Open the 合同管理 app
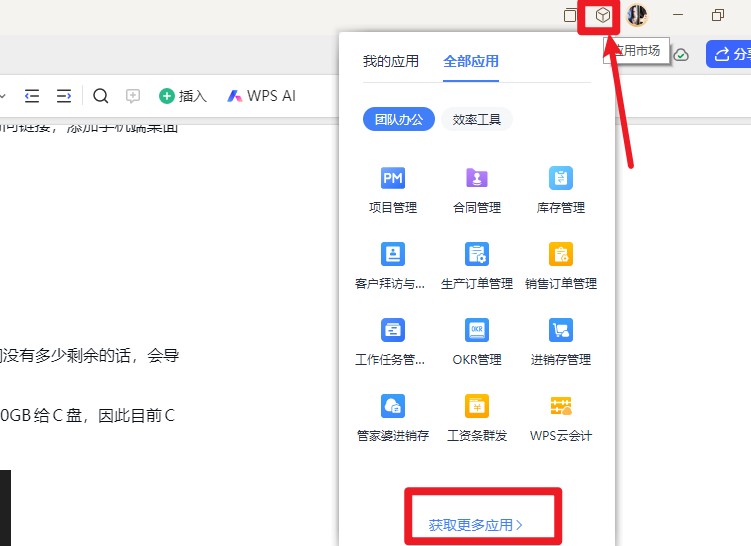 tap(477, 190)
